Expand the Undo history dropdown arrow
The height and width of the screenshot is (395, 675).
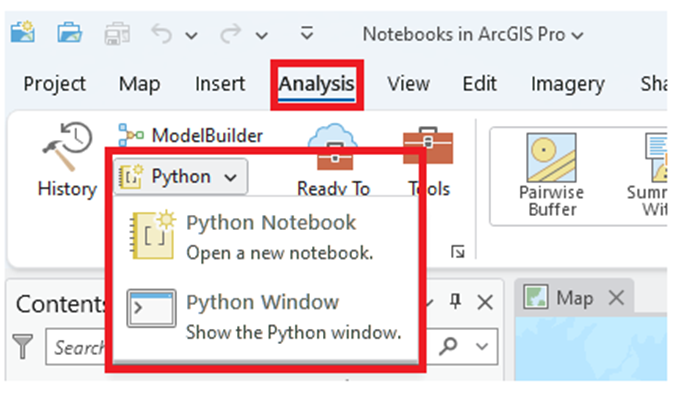click(x=192, y=35)
